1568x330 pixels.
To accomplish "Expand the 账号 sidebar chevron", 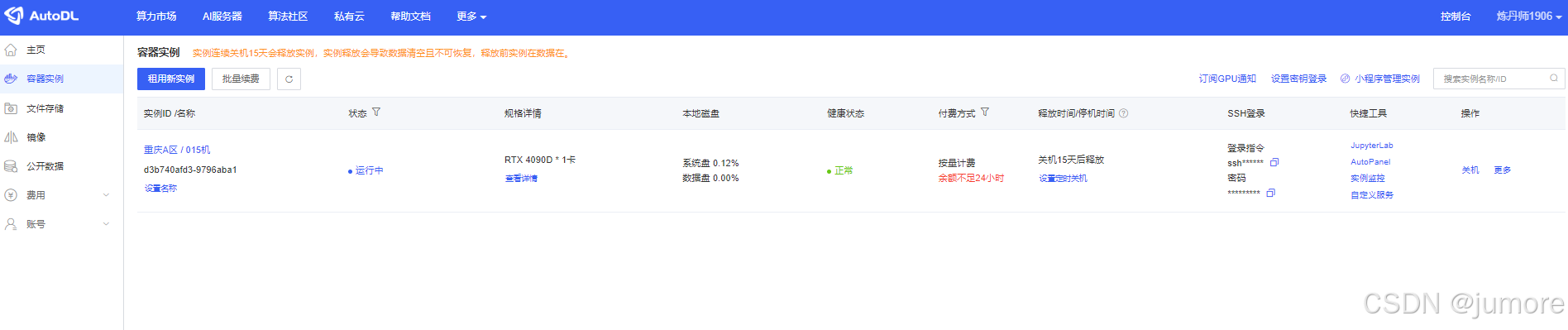I will [x=106, y=224].
